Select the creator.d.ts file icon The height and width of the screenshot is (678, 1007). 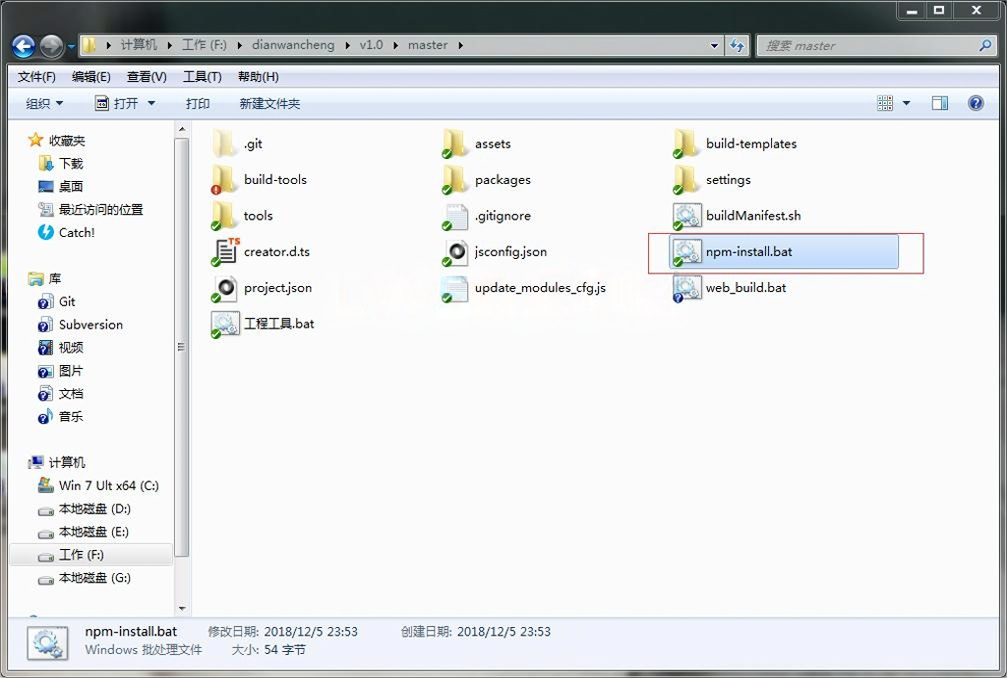pos(225,252)
